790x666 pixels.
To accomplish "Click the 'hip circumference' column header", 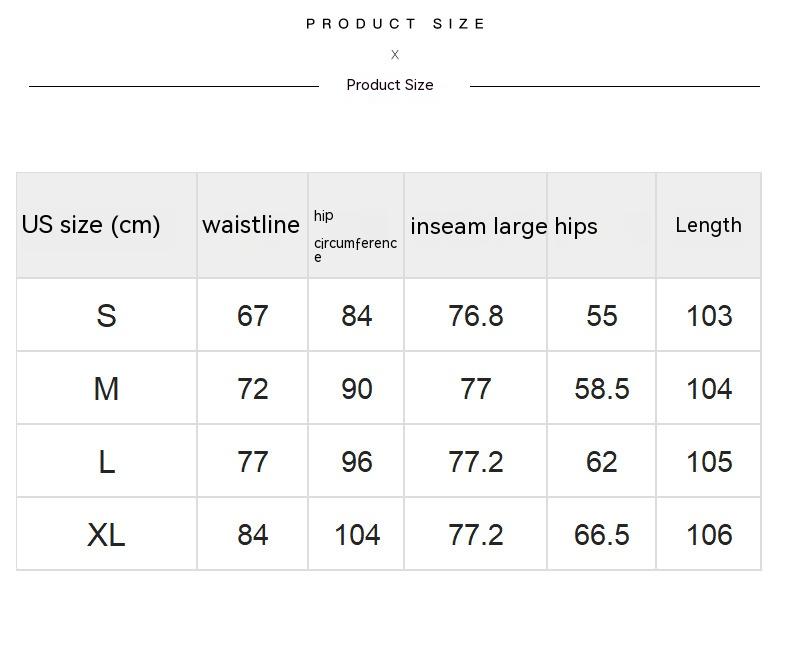I will coord(355,236).
